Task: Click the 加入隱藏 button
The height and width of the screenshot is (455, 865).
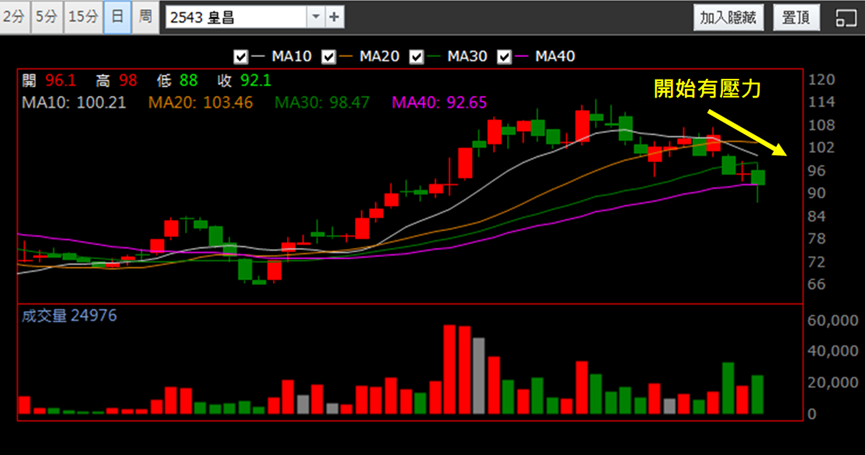Action: pyautogui.click(x=728, y=18)
